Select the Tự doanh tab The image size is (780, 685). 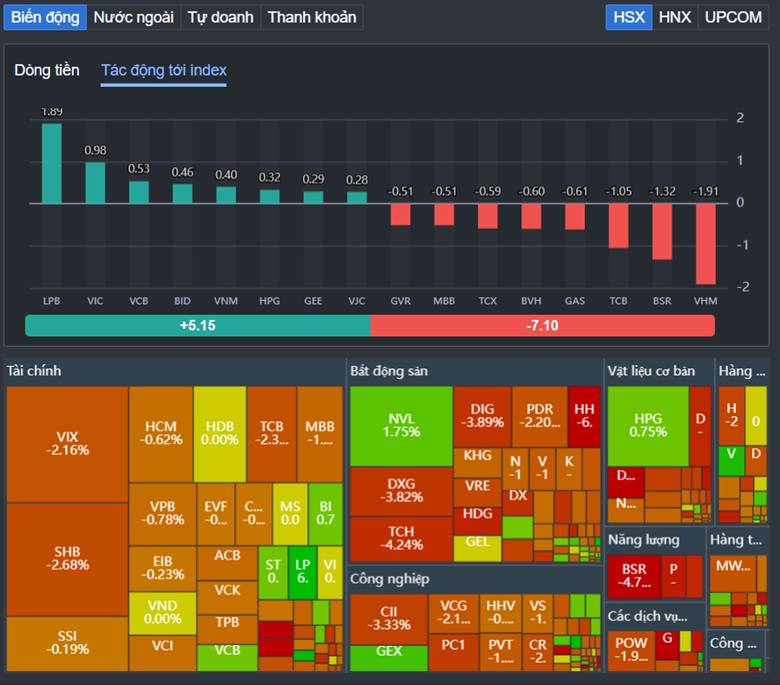[x=220, y=17]
